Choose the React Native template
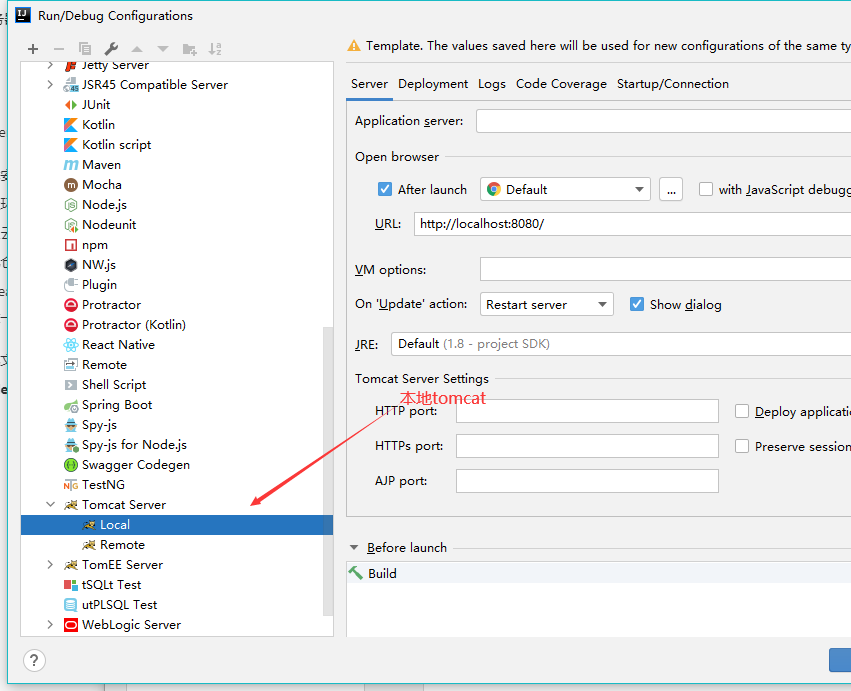 [x=118, y=345]
